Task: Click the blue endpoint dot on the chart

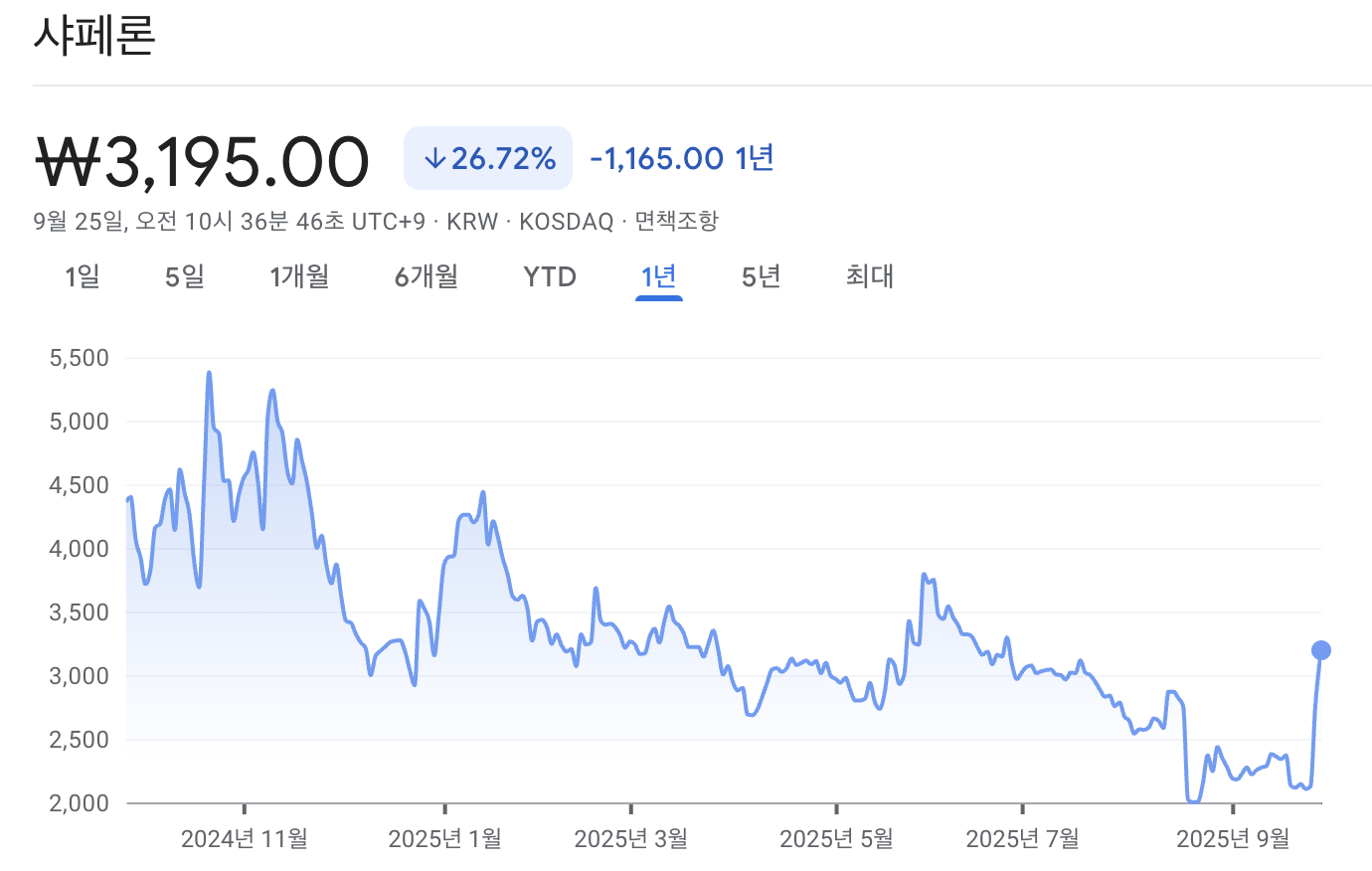Action: click(x=1320, y=651)
